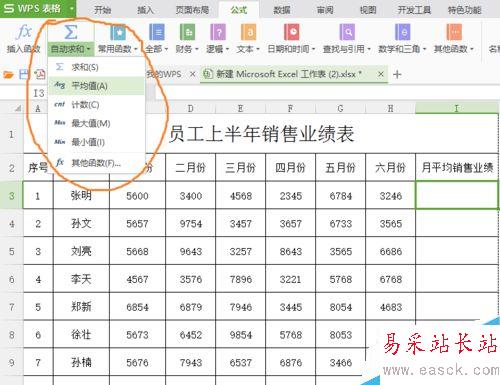Switch to the 我的WPS document tab
The height and width of the screenshot is (385, 500).
pos(164,74)
